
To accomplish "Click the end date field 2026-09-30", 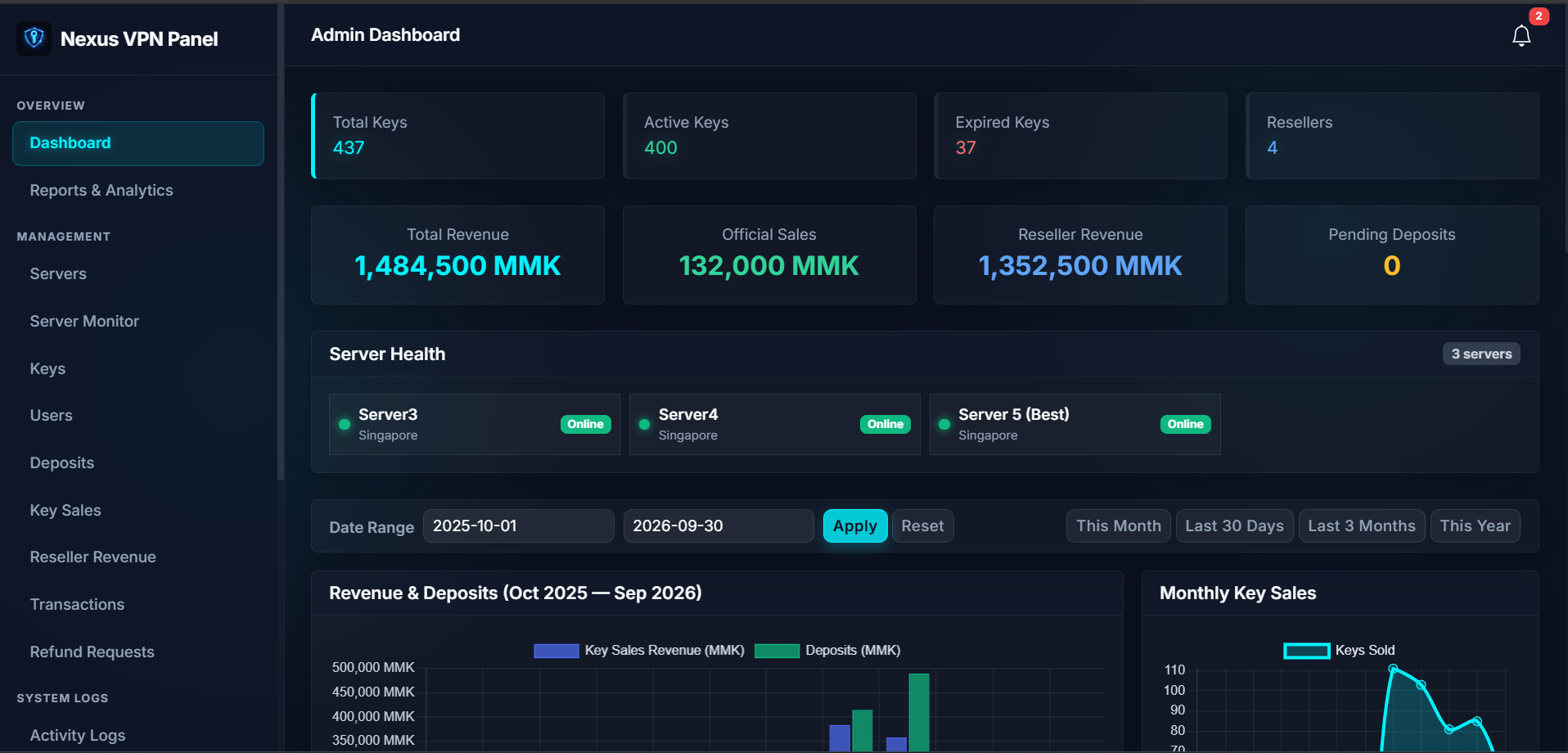I will 719,526.
